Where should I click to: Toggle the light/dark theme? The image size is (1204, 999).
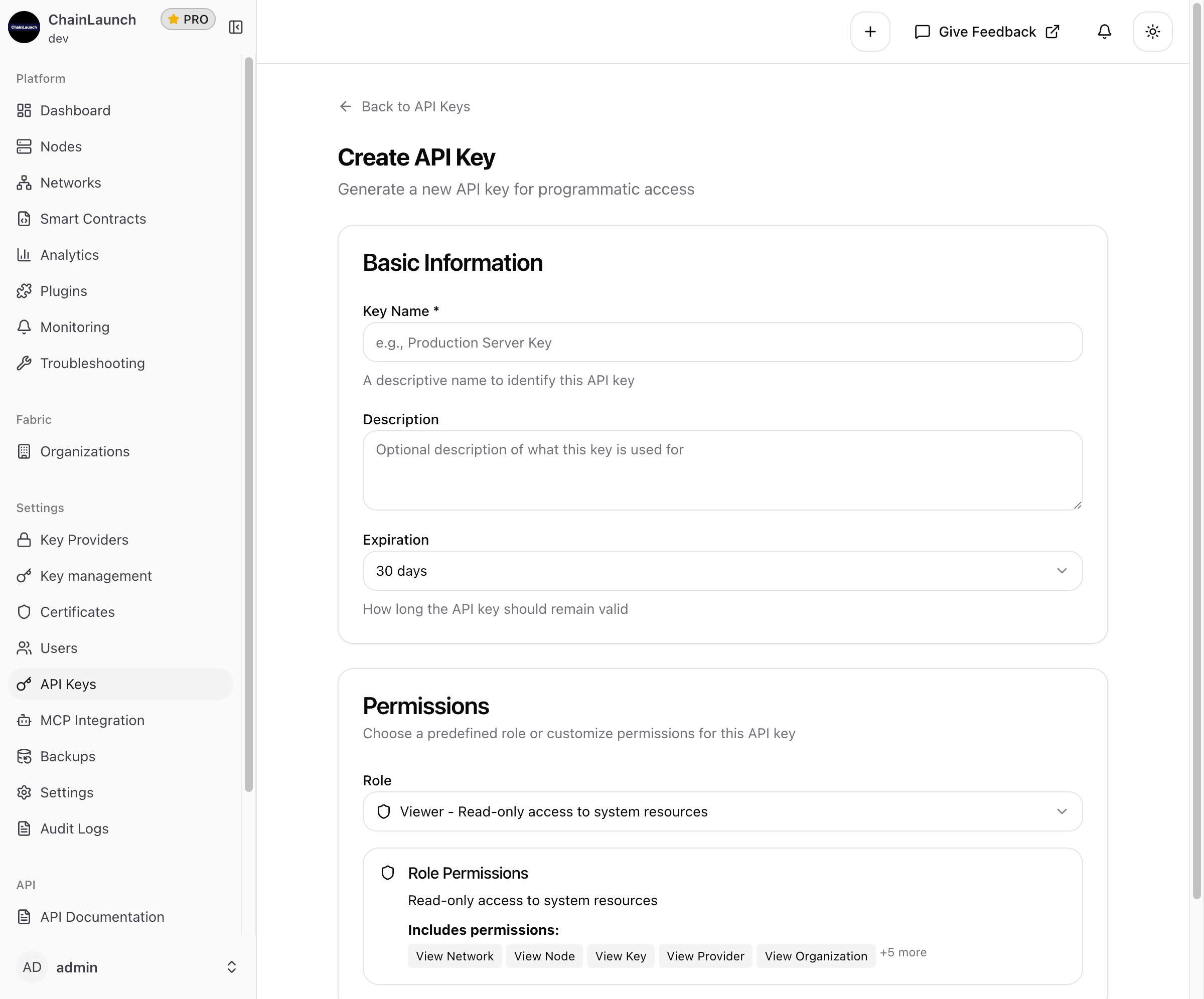pyautogui.click(x=1152, y=32)
